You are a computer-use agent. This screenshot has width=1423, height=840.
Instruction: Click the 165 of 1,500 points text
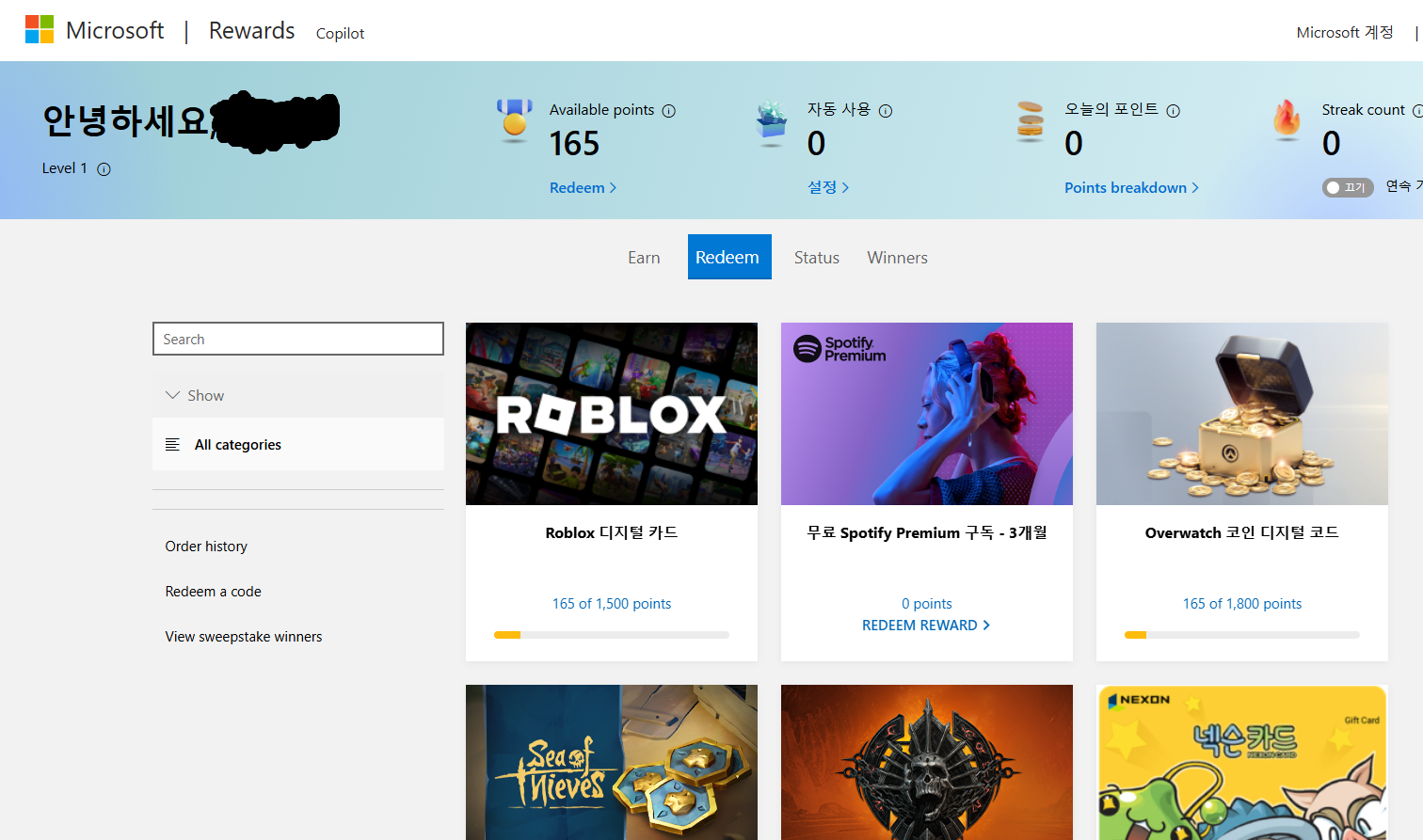pyautogui.click(x=612, y=604)
